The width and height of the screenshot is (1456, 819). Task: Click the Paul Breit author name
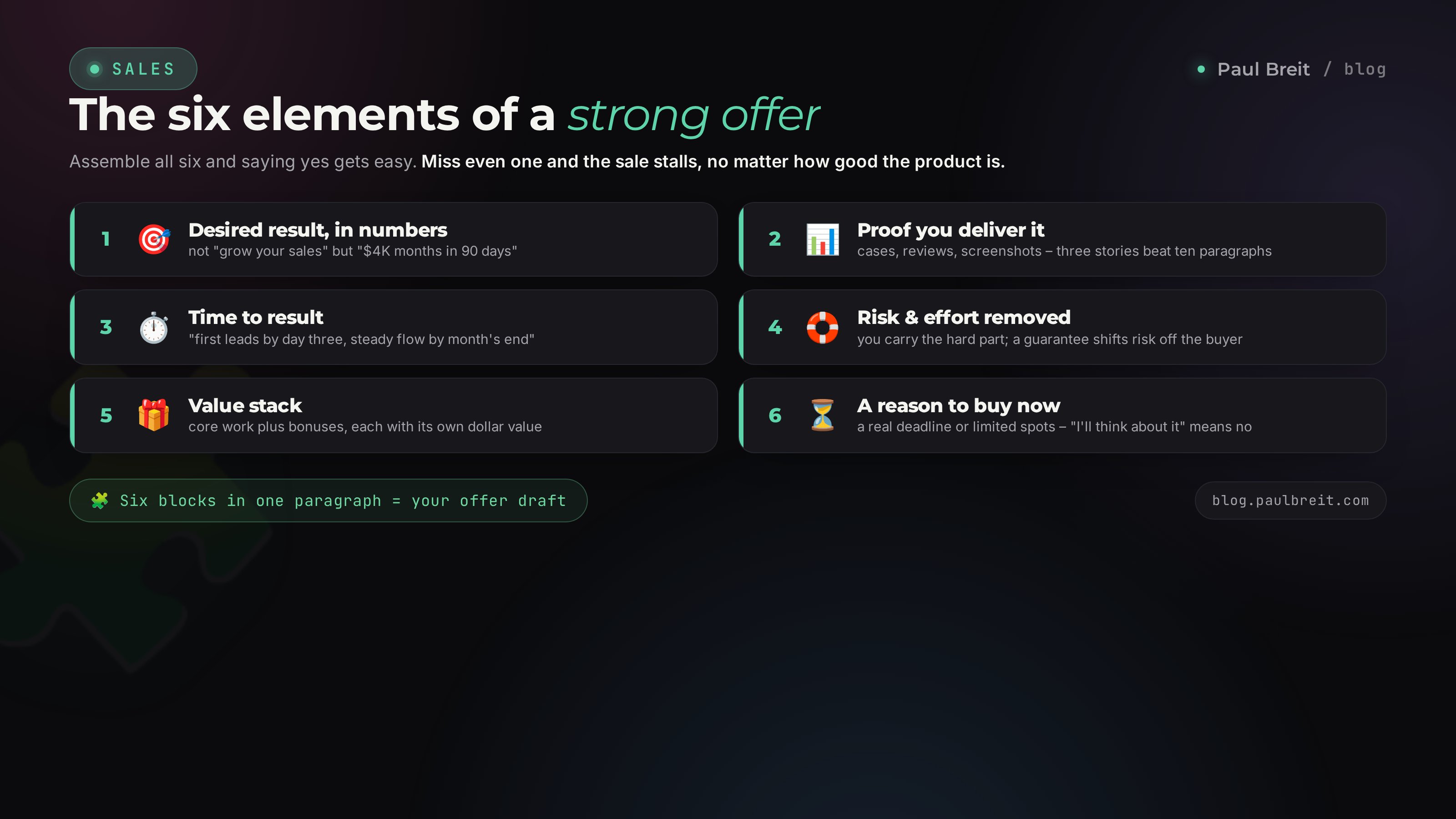1263,69
